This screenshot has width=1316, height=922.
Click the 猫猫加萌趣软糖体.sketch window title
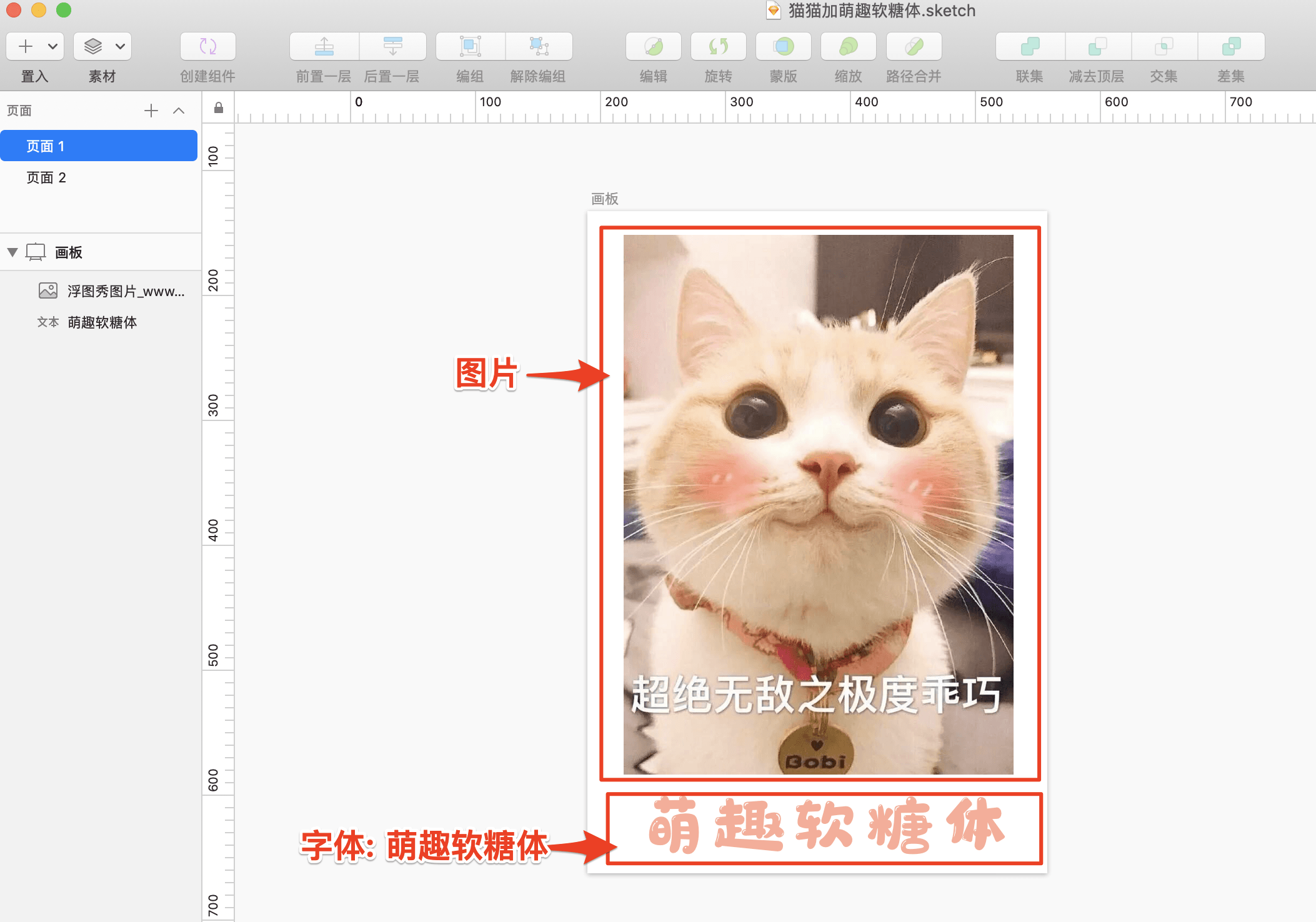click(x=882, y=11)
